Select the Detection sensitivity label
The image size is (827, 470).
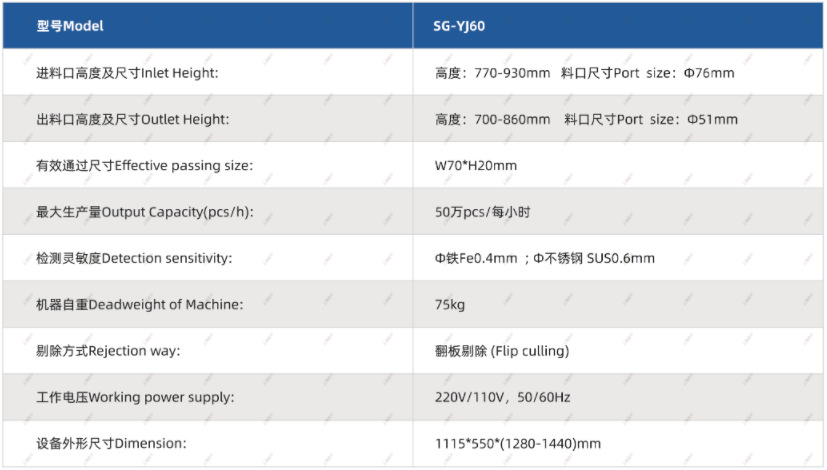coord(134,258)
